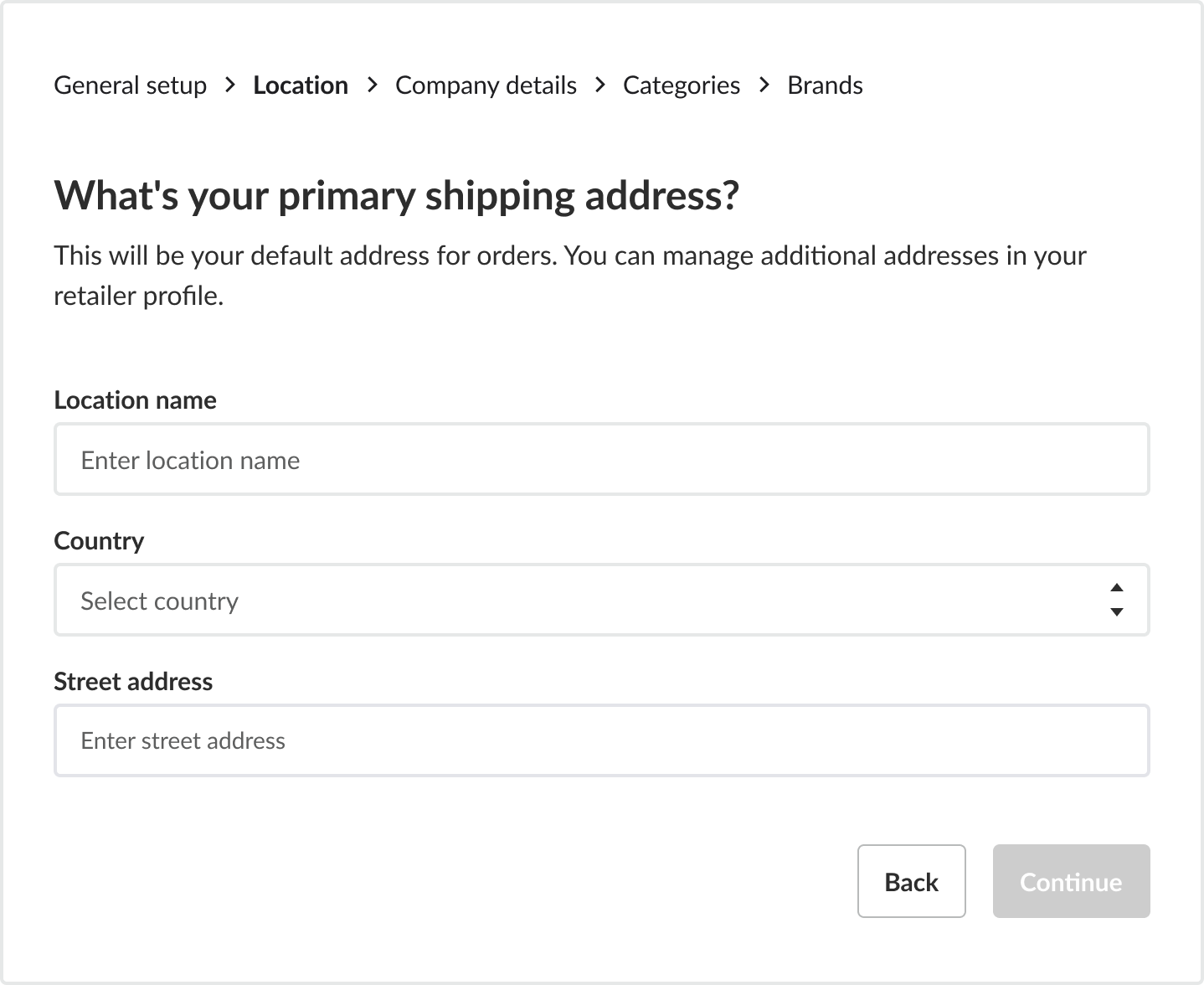Click the primary shipping address heading

tap(396, 195)
